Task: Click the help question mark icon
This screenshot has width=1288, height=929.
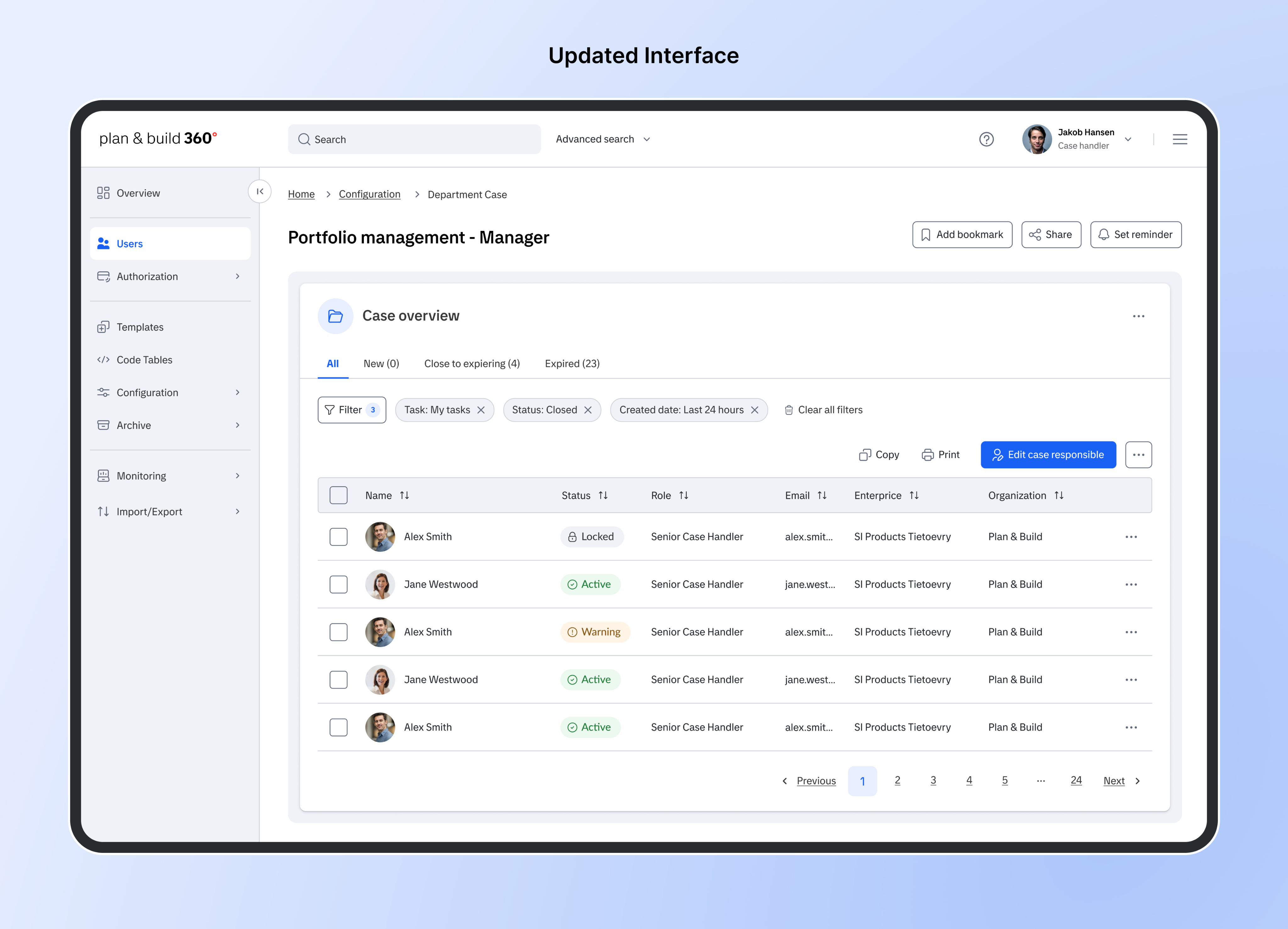Action: pos(986,139)
